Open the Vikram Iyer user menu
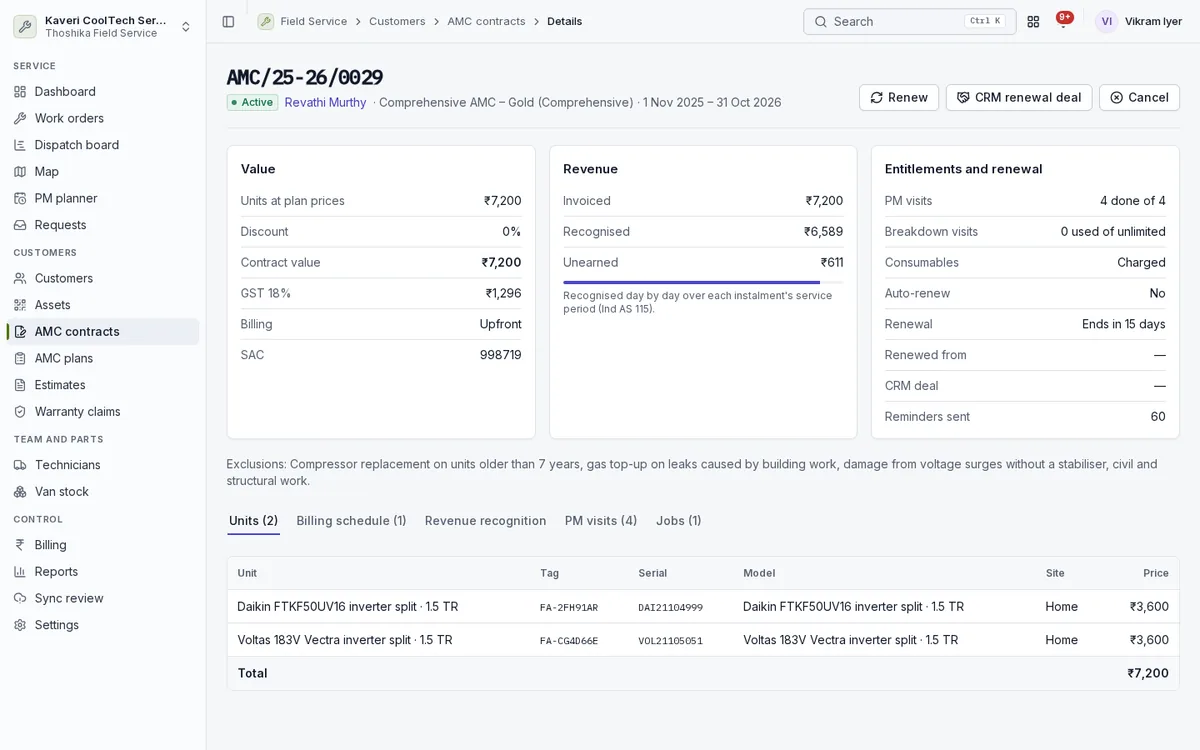The height and width of the screenshot is (750, 1200). point(1139,21)
